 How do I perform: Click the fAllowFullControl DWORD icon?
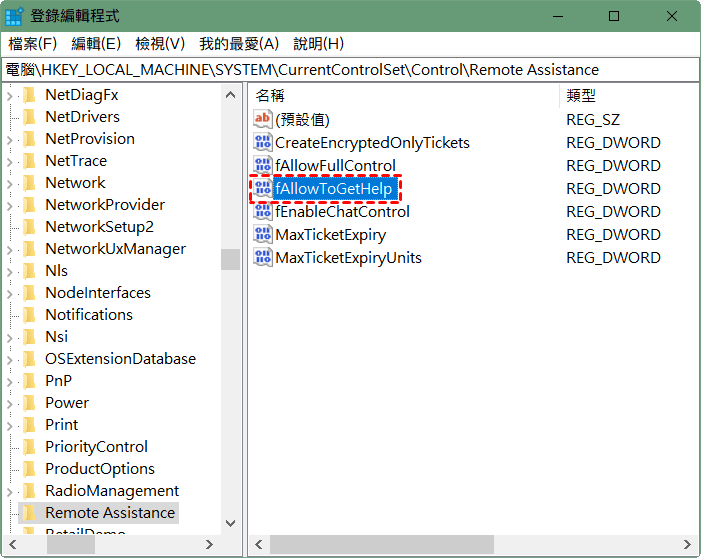click(263, 166)
